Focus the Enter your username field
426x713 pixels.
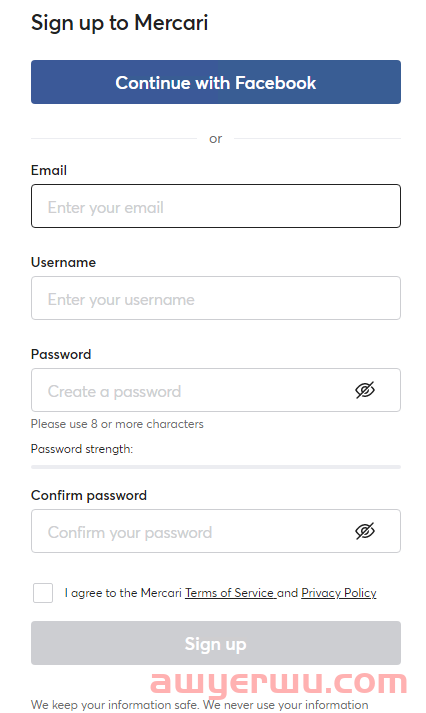tap(216, 298)
